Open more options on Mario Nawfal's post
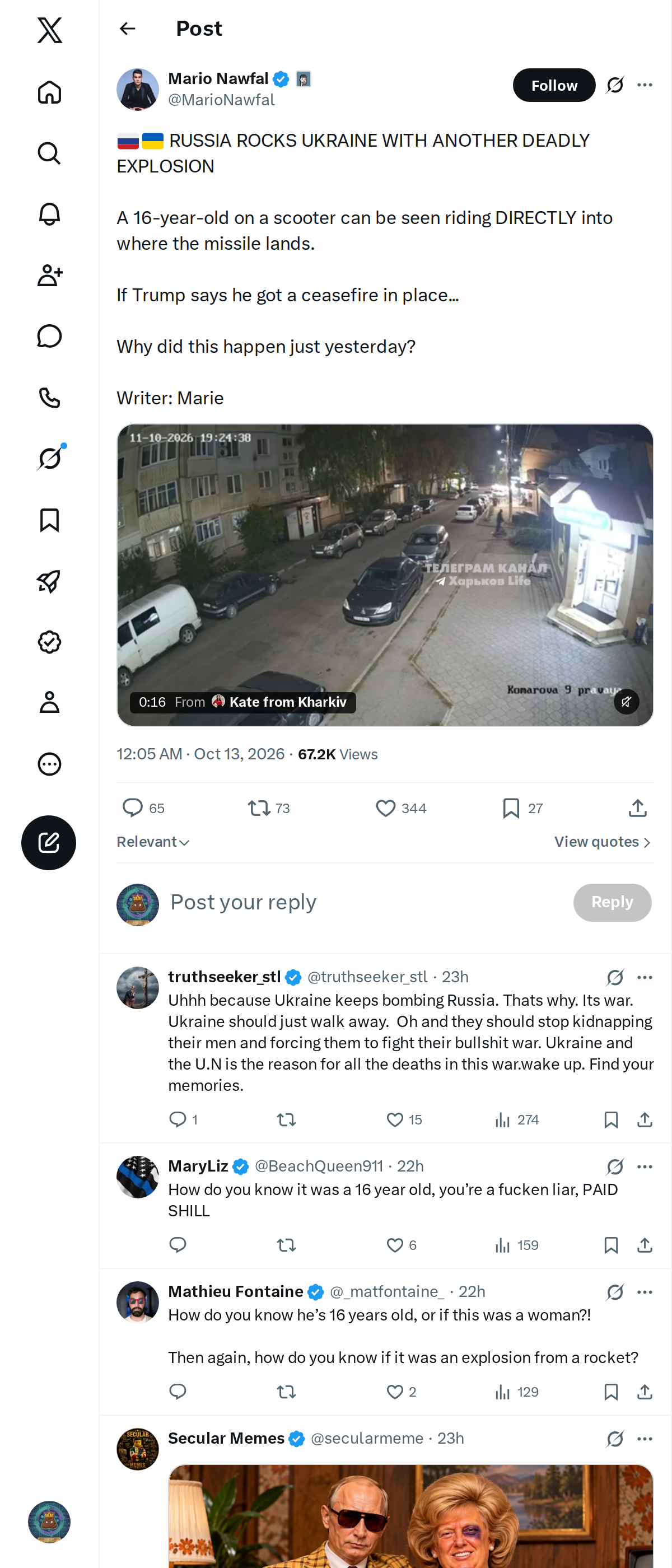 coord(645,85)
